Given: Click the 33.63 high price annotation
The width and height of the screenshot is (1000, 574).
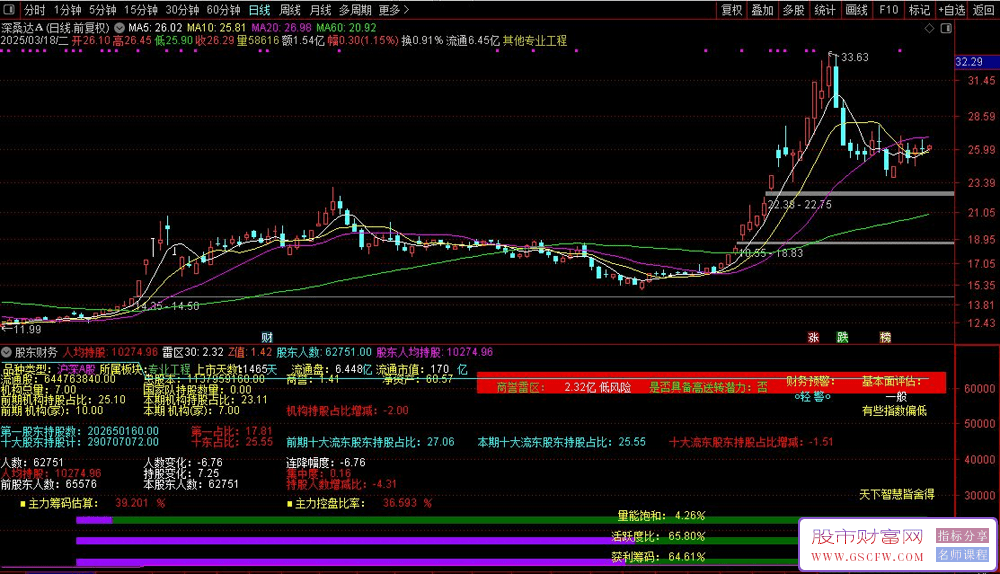Looking at the screenshot, I should [x=855, y=57].
